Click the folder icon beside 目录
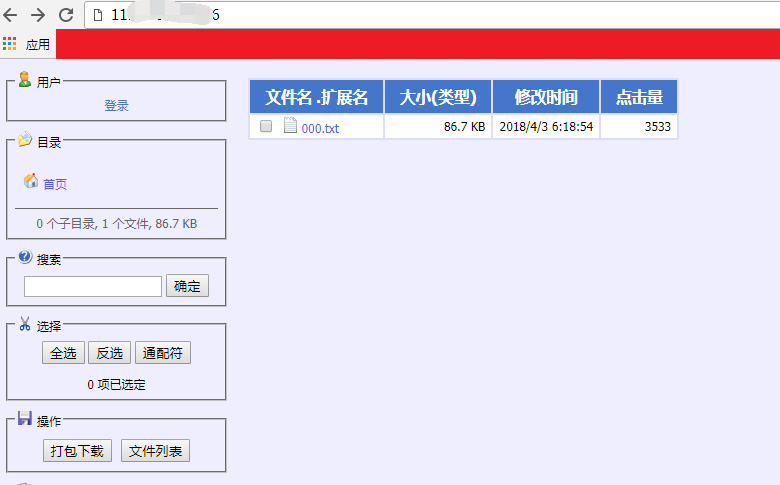The height and width of the screenshot is (485, 780). (x=25, y=139)
